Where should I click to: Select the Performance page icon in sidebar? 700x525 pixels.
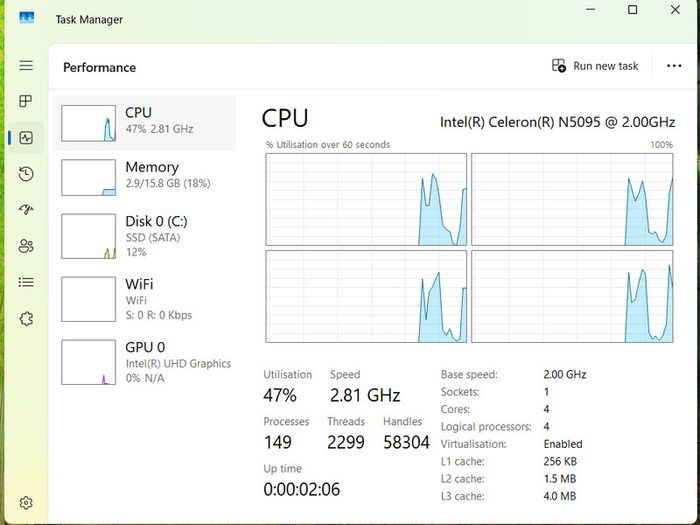(x=26, y=138)
